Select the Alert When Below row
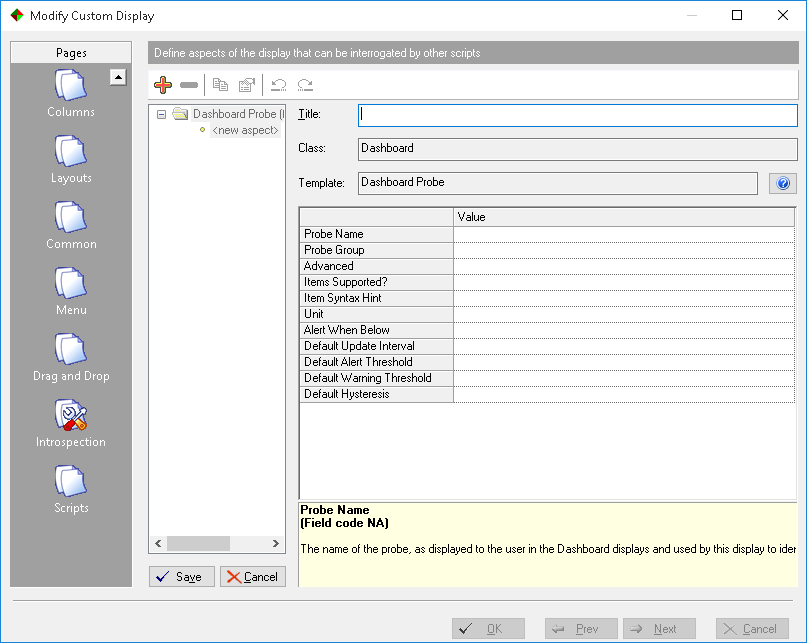 (x=376, y=330)
